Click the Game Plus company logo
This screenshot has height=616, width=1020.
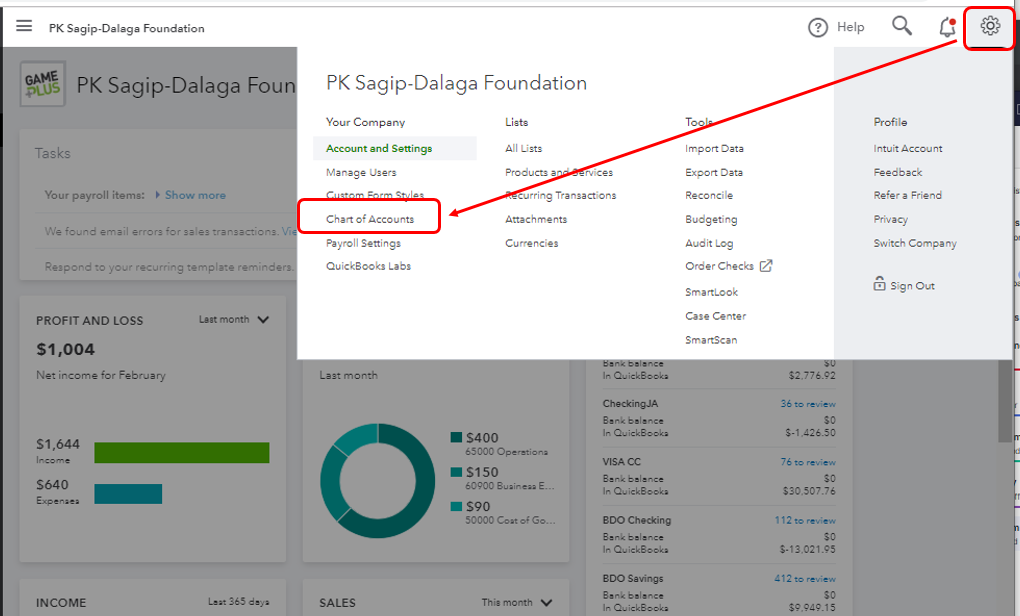click(43, 84)
